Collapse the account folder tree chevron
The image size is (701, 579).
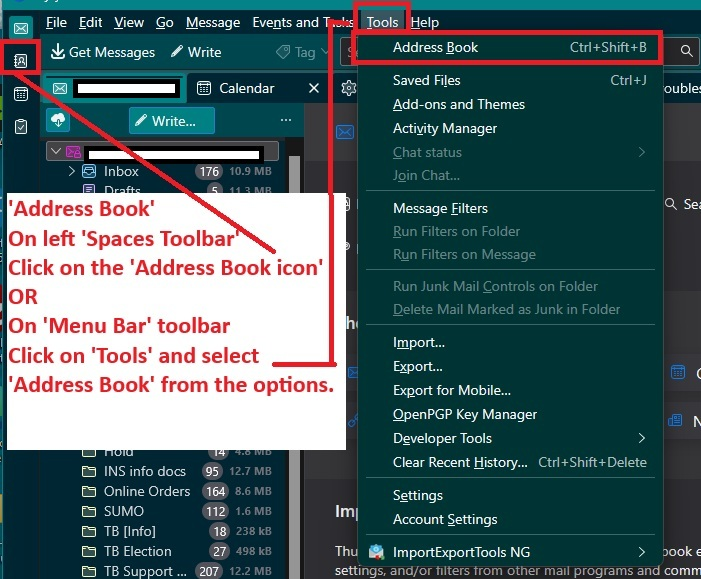pyautogui.click(x=56, y=151)
